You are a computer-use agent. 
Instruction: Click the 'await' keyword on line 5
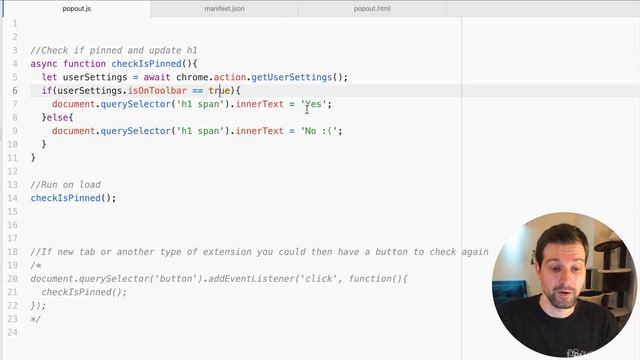[x=157, y=77]
